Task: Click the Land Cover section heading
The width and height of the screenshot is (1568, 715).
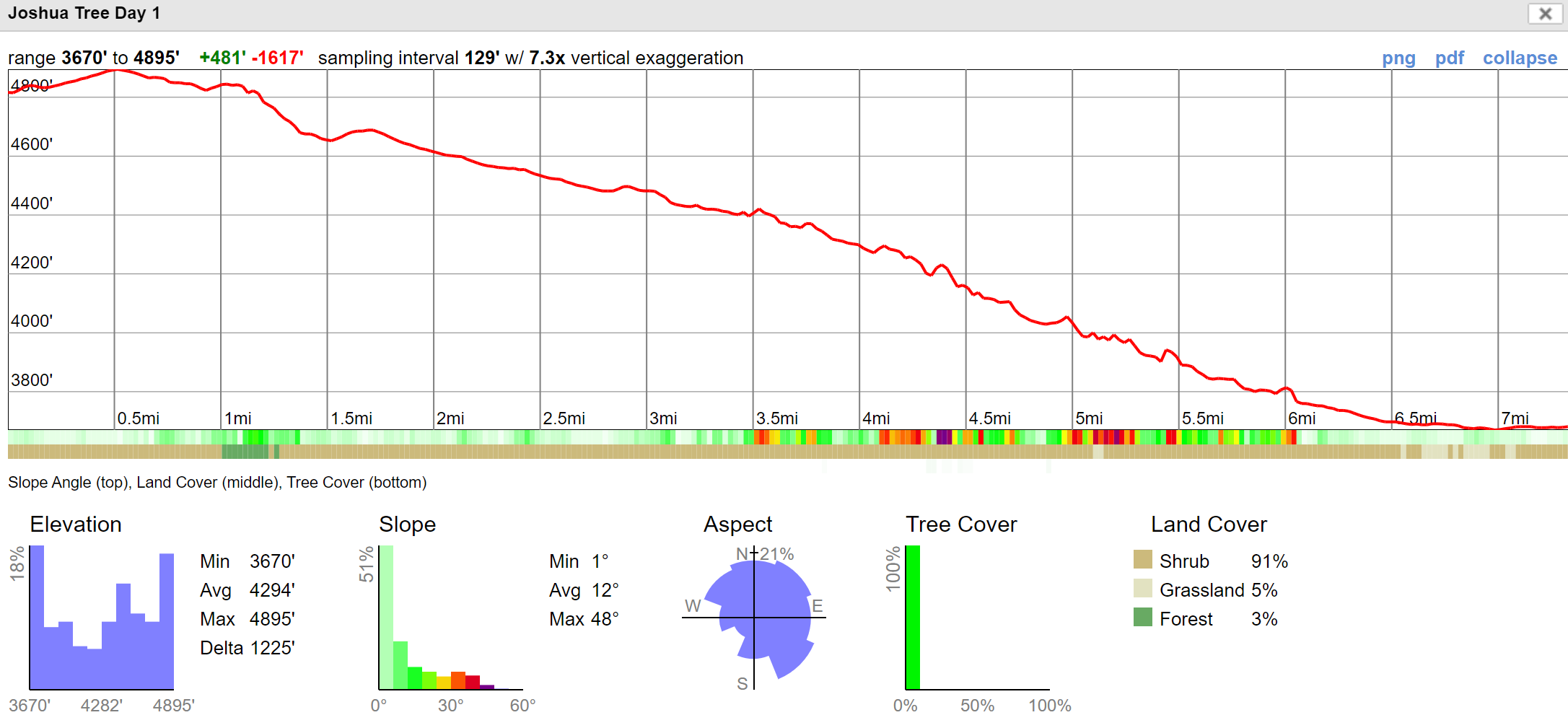Action: (x=1209, y=525)
